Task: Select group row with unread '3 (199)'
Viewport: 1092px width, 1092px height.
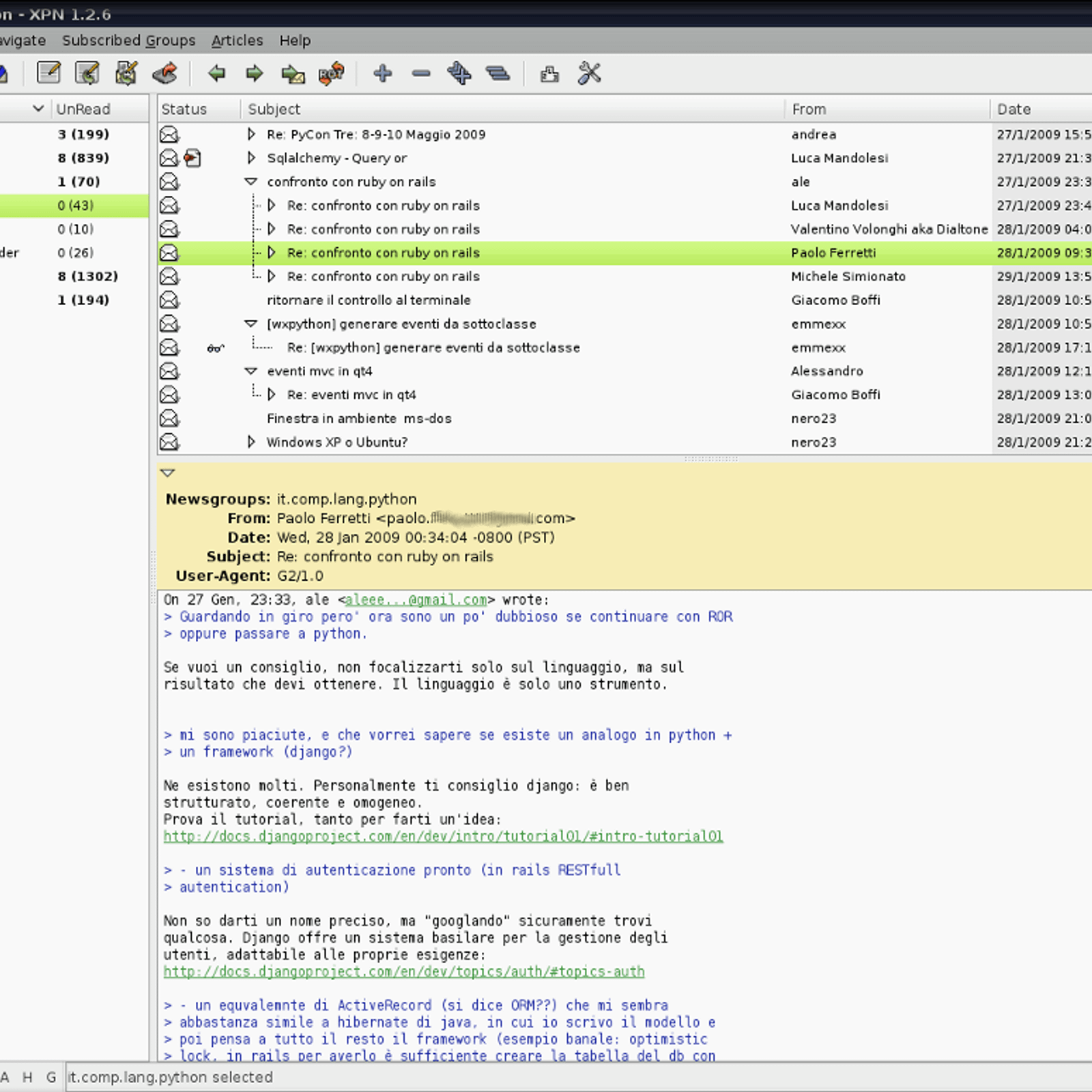Action: click(74, 134)
